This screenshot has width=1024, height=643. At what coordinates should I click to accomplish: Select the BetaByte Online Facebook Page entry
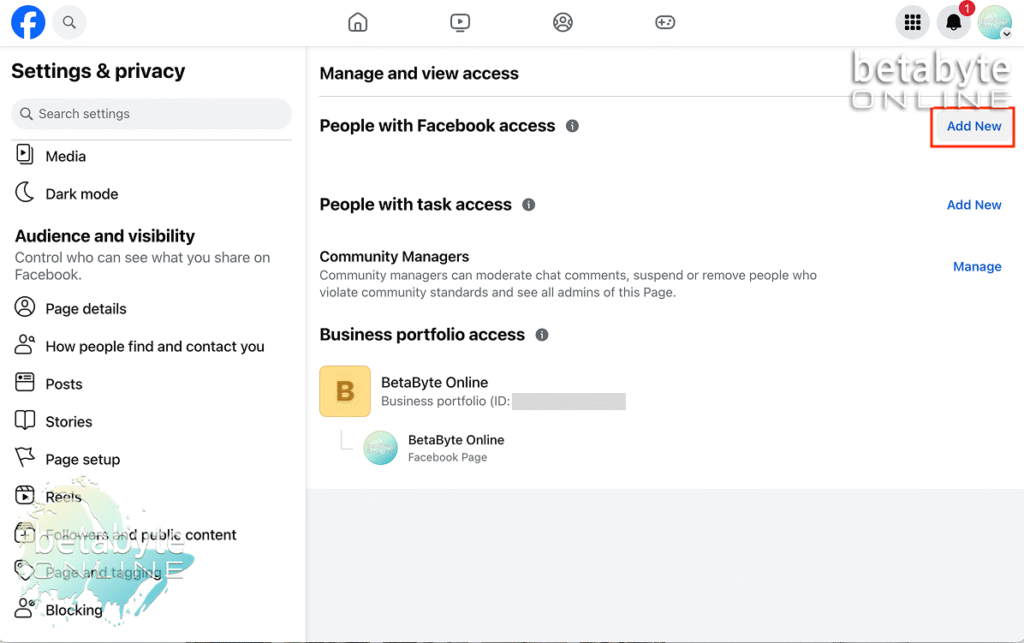[455, 447]
